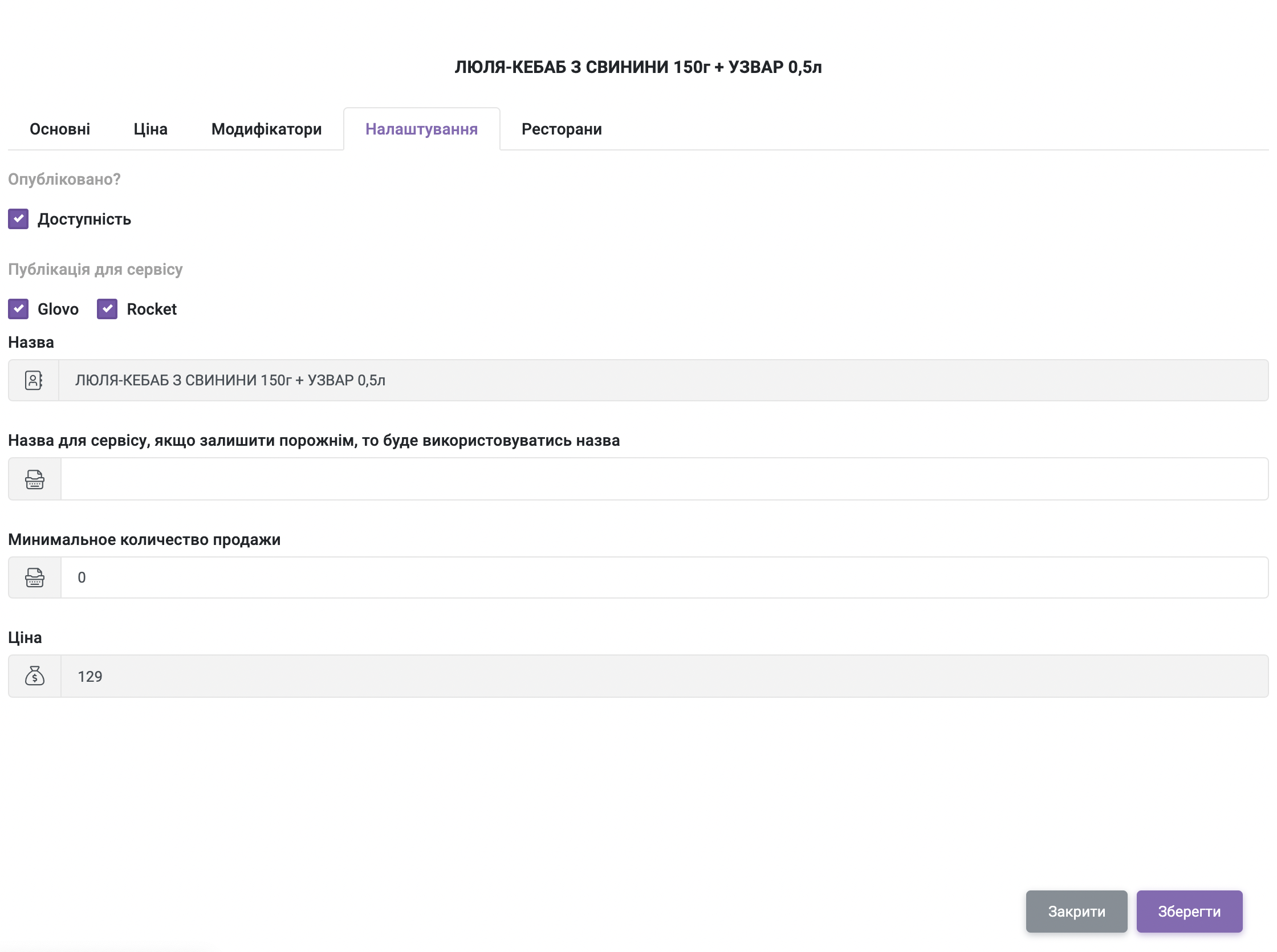Viewport: 1277px width, 952px height.
Task: Focus the empty service name input field
Action: 664,479
